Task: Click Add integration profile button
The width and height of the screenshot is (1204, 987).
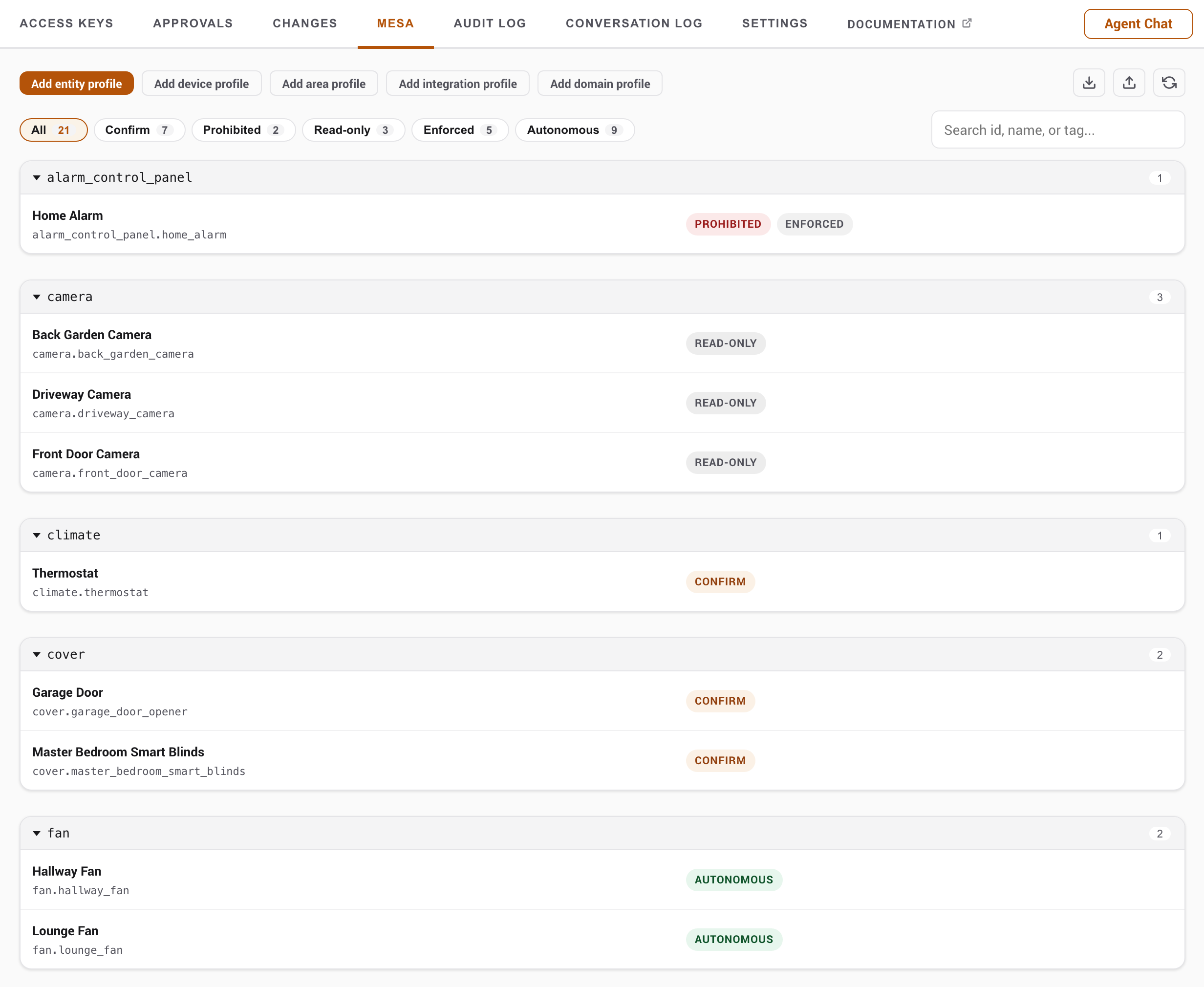Action: 458,83
